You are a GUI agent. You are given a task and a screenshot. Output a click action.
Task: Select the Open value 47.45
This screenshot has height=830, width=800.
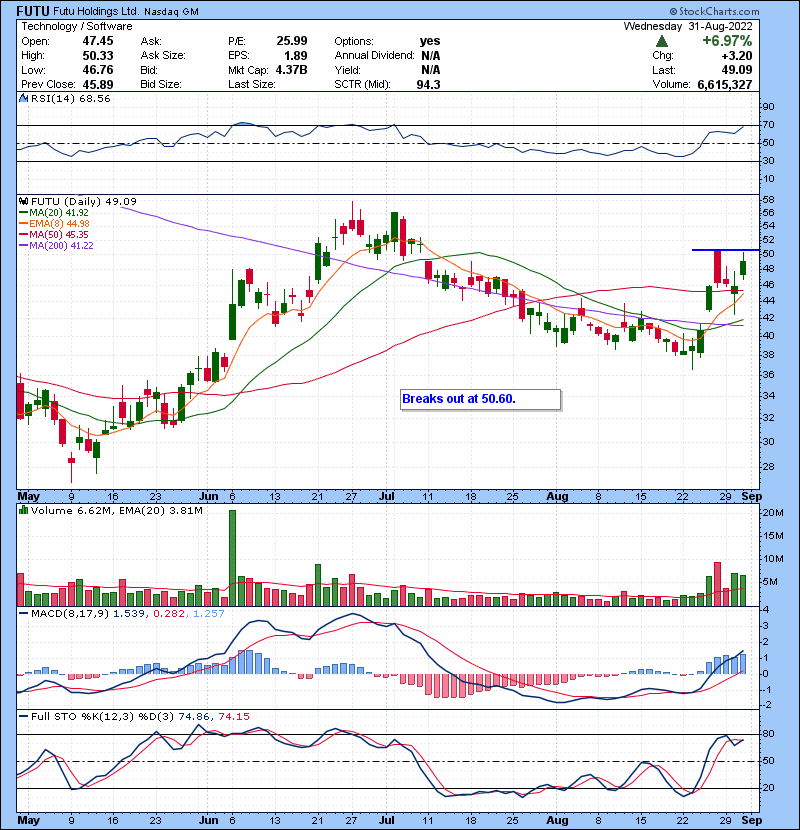[x=97, y=41]
